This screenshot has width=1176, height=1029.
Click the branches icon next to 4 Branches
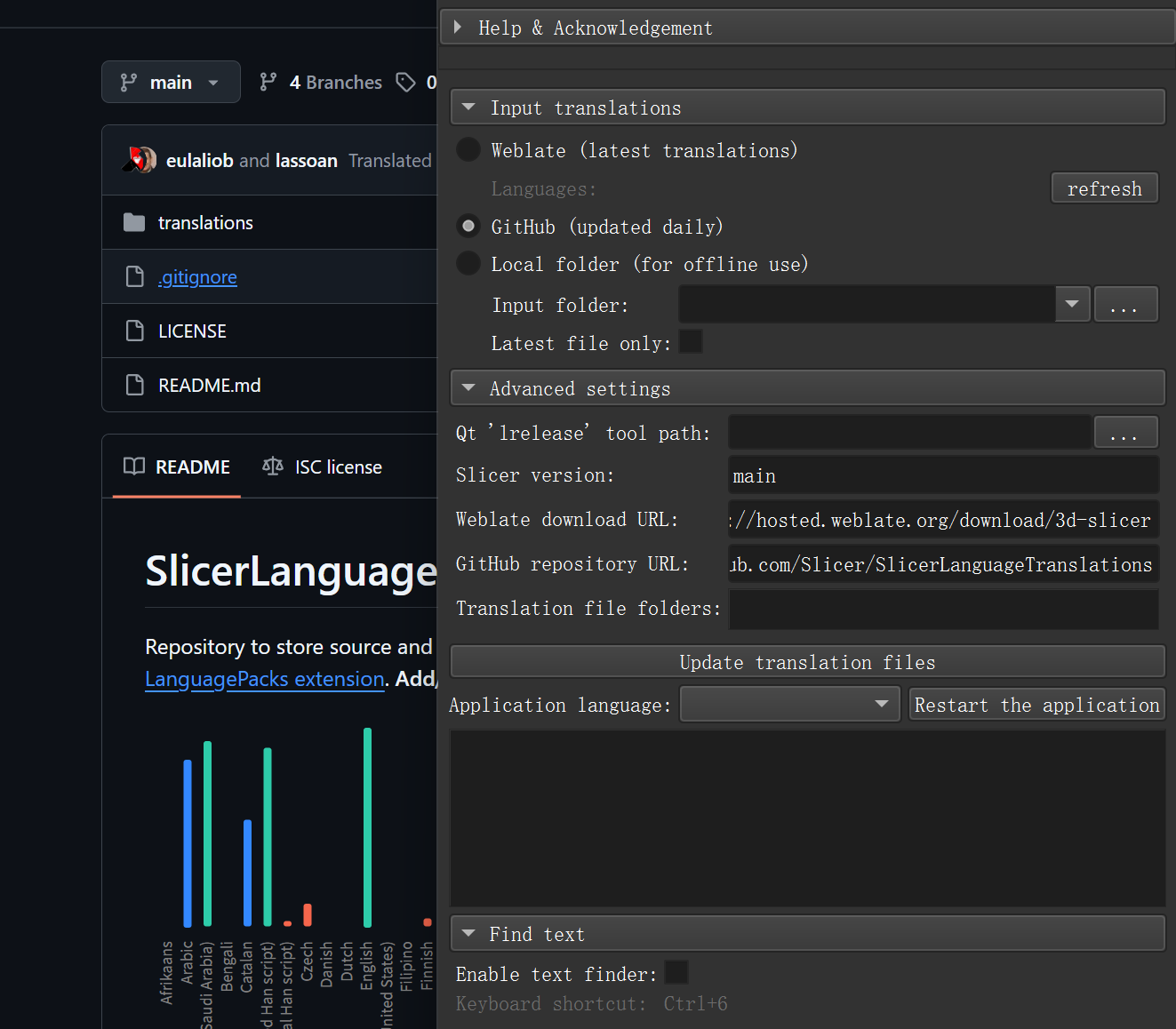268,83
